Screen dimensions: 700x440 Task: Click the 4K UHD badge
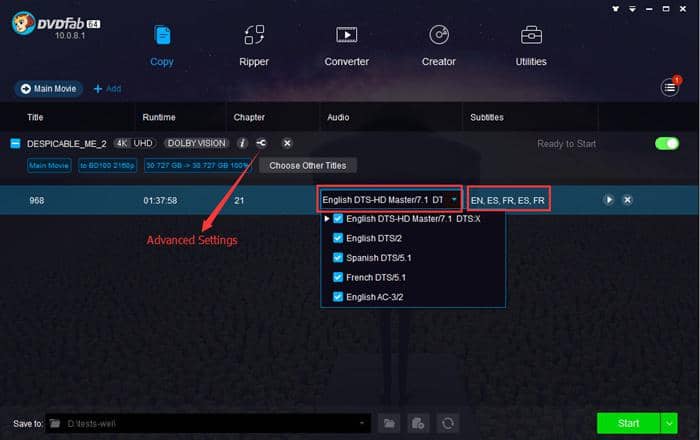coord(135,143)
